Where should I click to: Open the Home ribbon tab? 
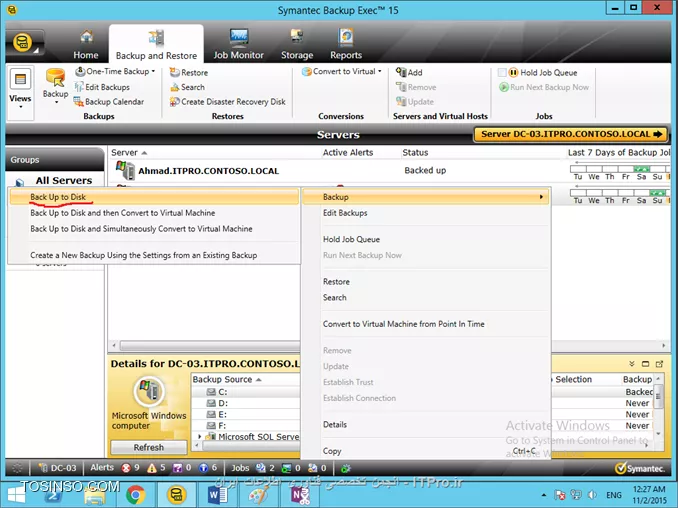(x=86, y=44)
